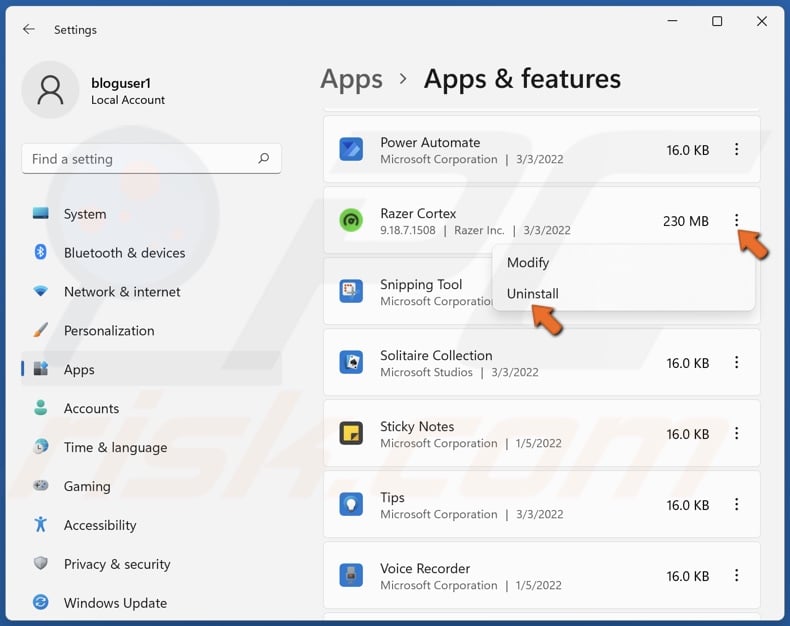Image resolution: width=790 pixels, height=626 pixels.
Task: Click the Voice Recorder app name
Action: click(425, 569)
